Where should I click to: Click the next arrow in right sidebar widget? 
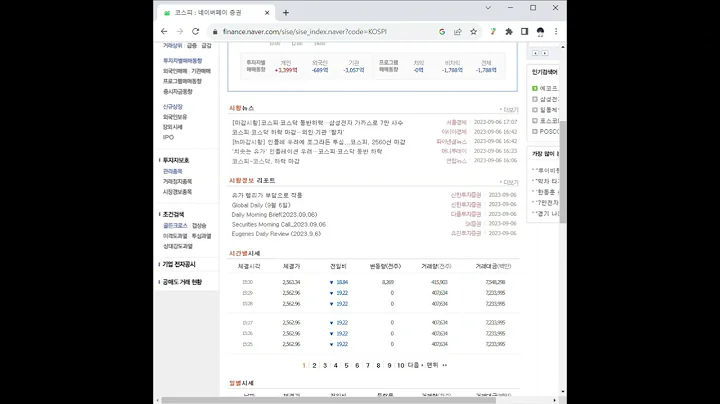[545, 53]
